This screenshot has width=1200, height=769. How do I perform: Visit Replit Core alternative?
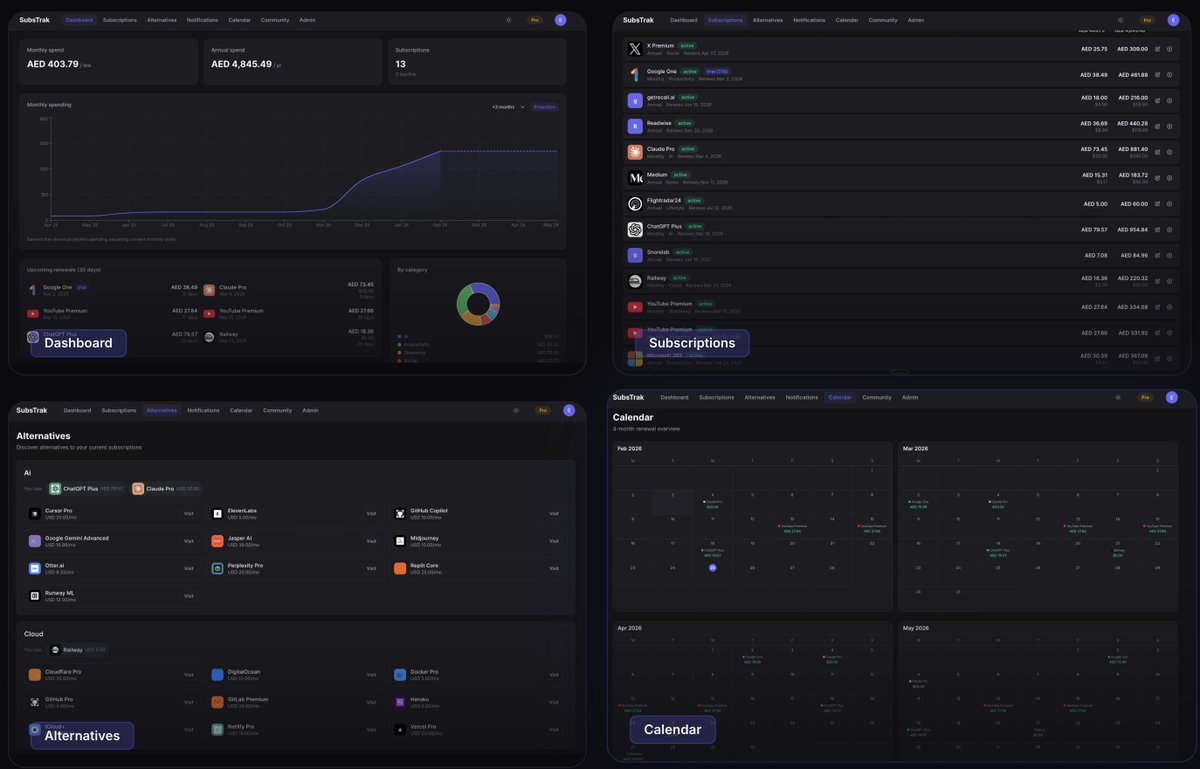coord(554,568)
